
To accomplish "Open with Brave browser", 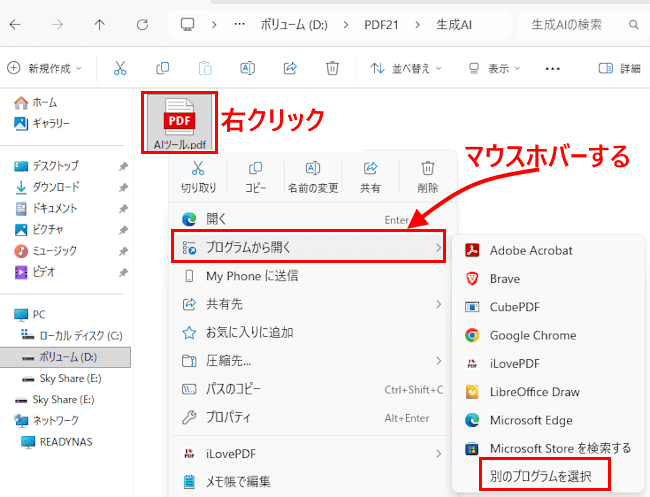I will click(x=550, y=279).
